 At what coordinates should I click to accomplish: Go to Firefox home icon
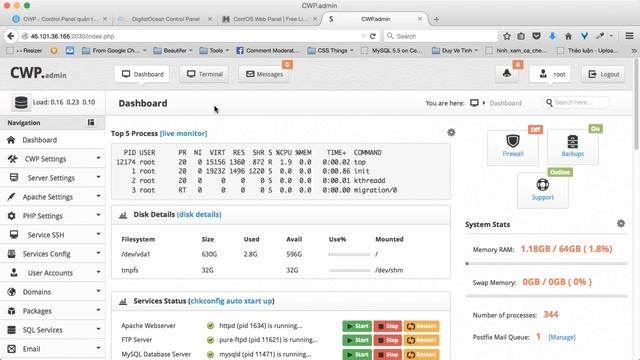(x=568, y=36)
